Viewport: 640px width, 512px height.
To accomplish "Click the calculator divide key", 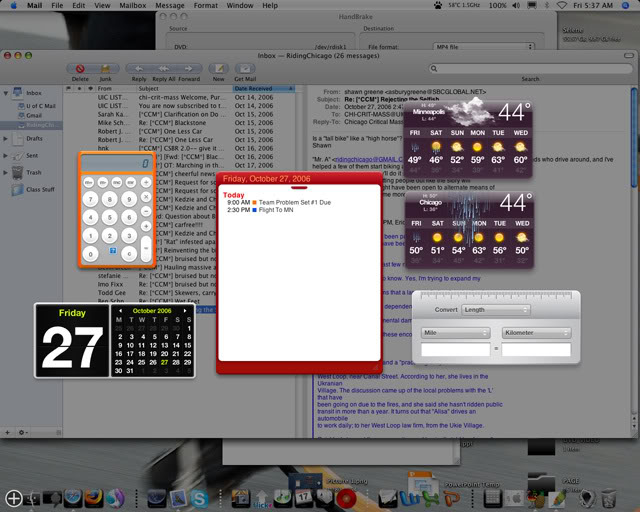I will click(146, 182).
